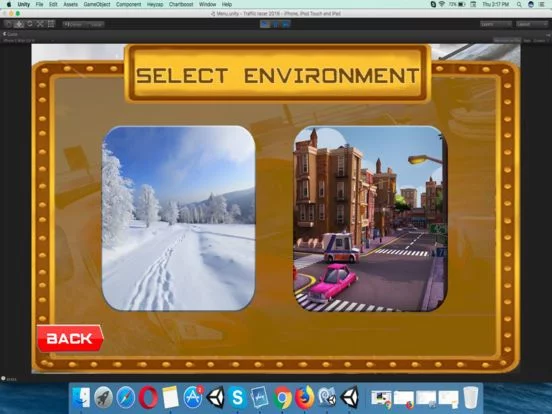Open the Apple menu

point(8,4)
